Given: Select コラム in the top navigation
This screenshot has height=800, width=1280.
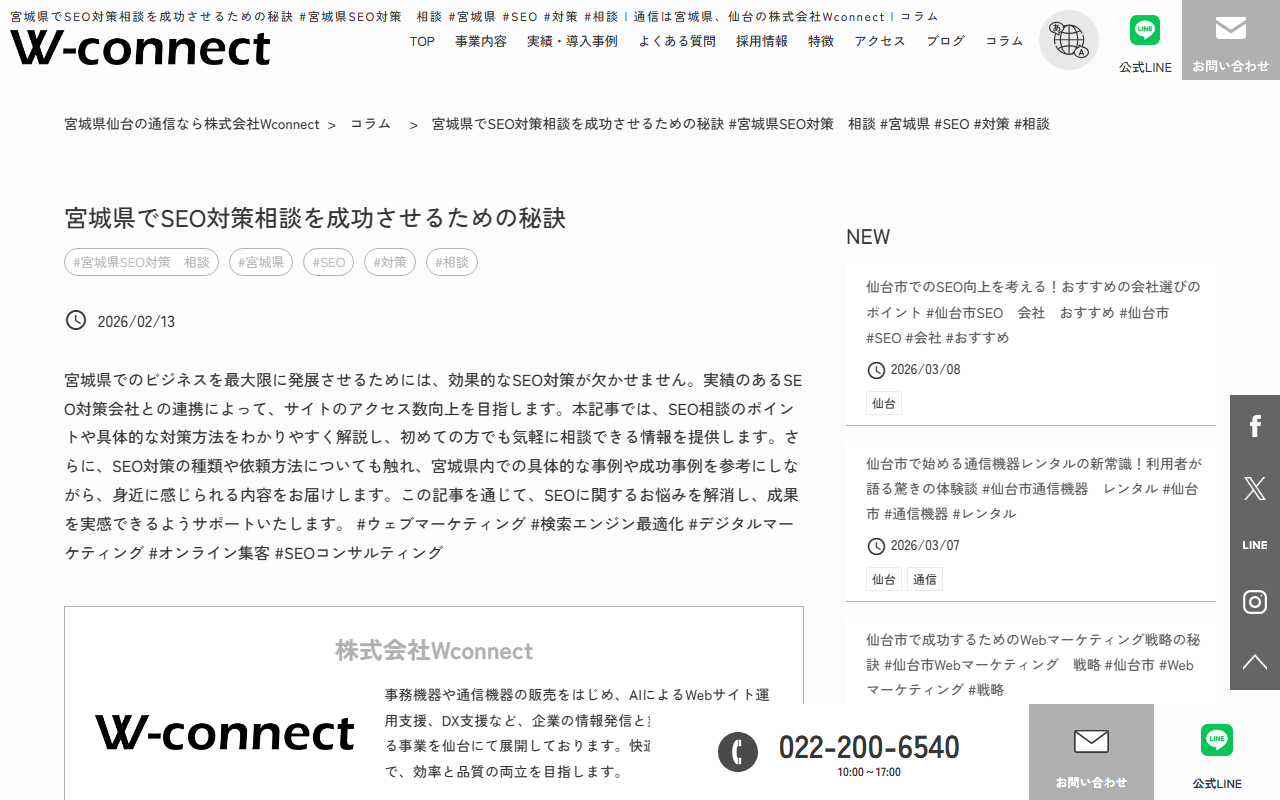Looking at the screenshot, I should click(1003, 41).
